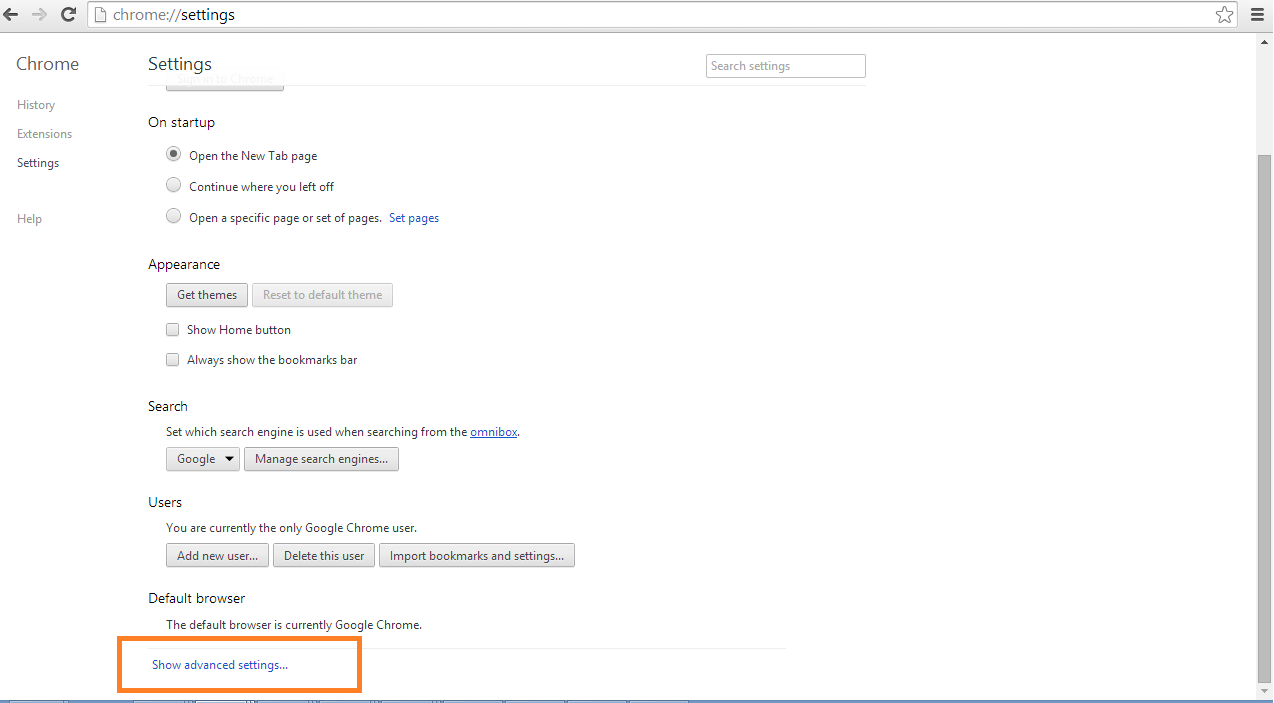The image size is (1274, 703).
Task: Click 'Manage search engines...' button
Action: point(322,459)
